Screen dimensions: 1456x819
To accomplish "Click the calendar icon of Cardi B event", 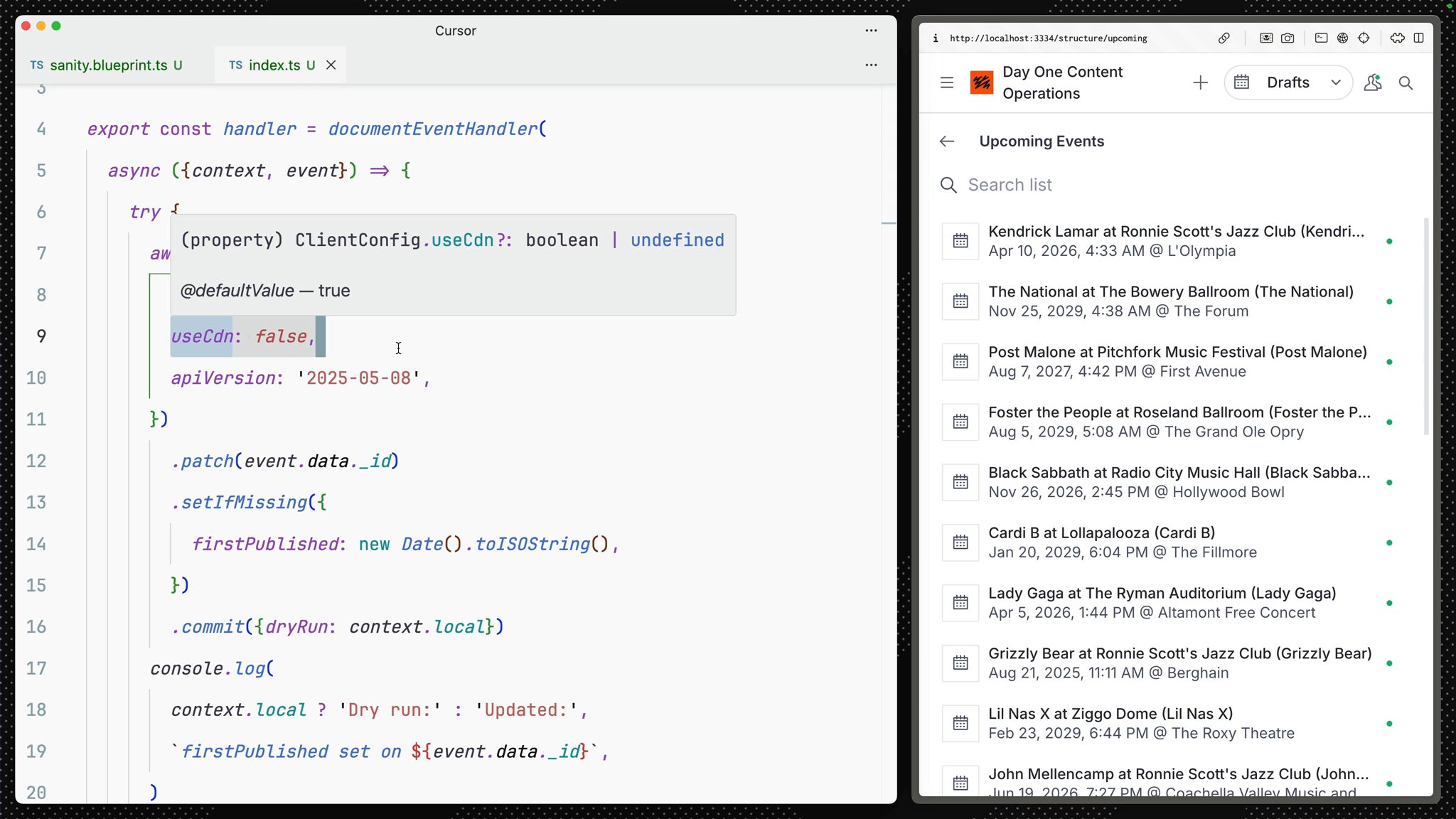I will pos(960,542).
